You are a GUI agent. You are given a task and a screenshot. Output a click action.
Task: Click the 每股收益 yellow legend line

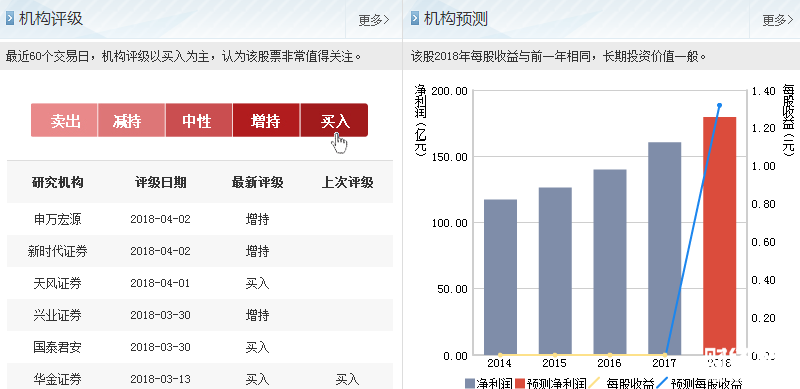point(595,383)
